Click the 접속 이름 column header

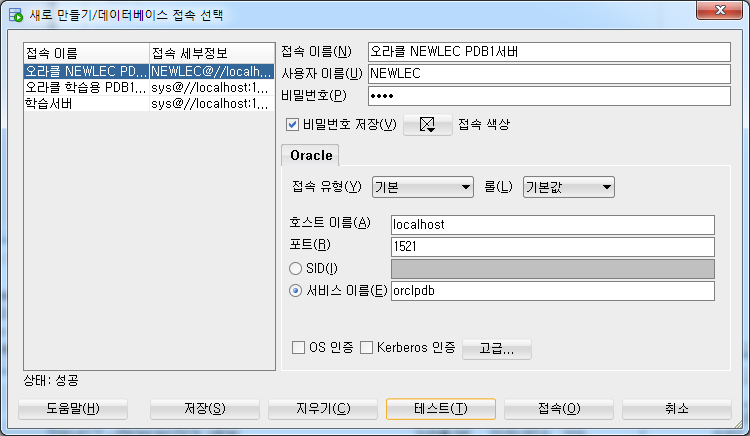point(87,53)
